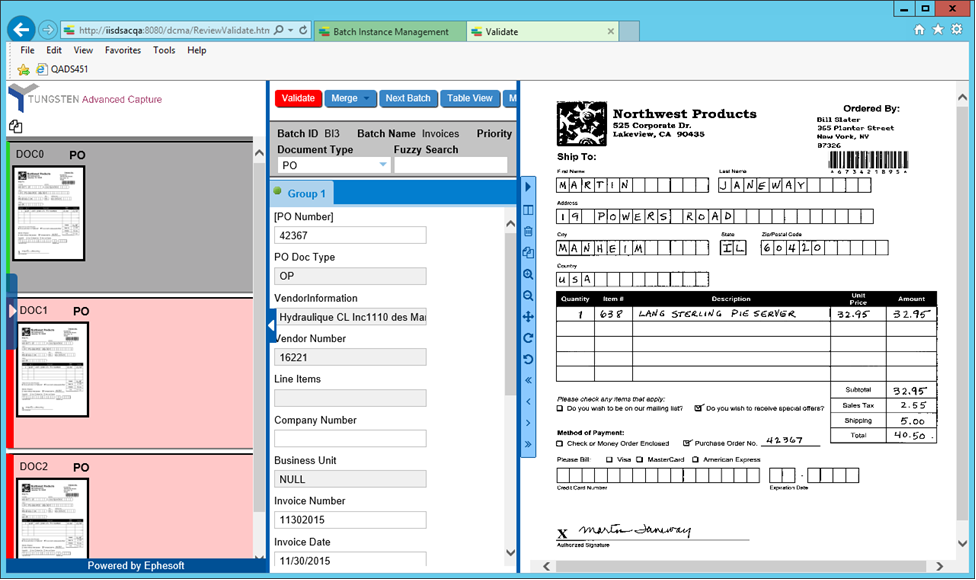Collapse the panel using left blue arrow
The width and height of the screenshot is (976, 580).
271,324
